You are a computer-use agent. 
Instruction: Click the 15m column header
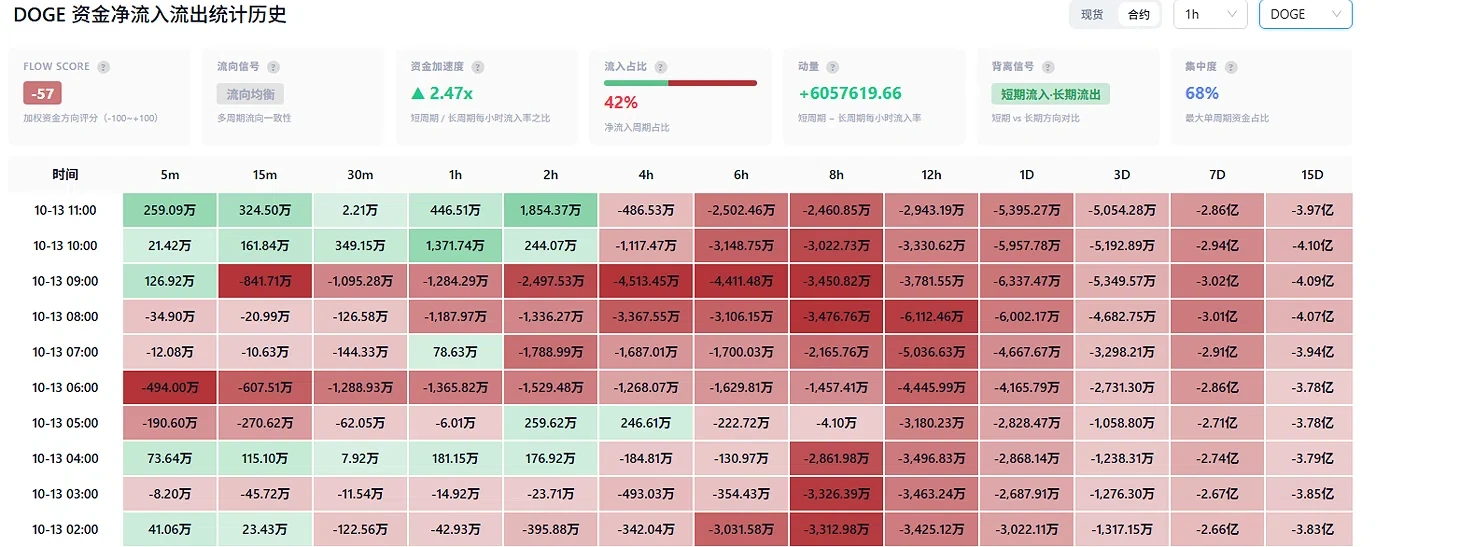click(265, 175)
